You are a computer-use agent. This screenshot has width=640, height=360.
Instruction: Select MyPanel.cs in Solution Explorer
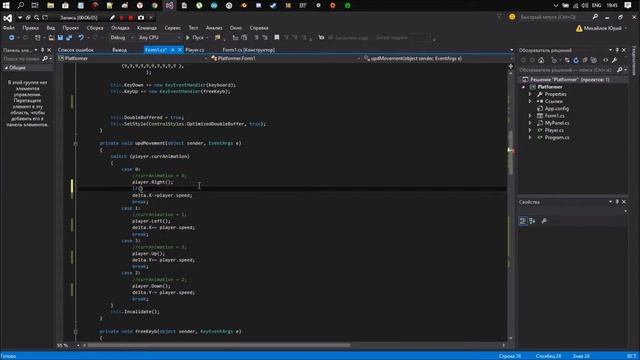557,123
